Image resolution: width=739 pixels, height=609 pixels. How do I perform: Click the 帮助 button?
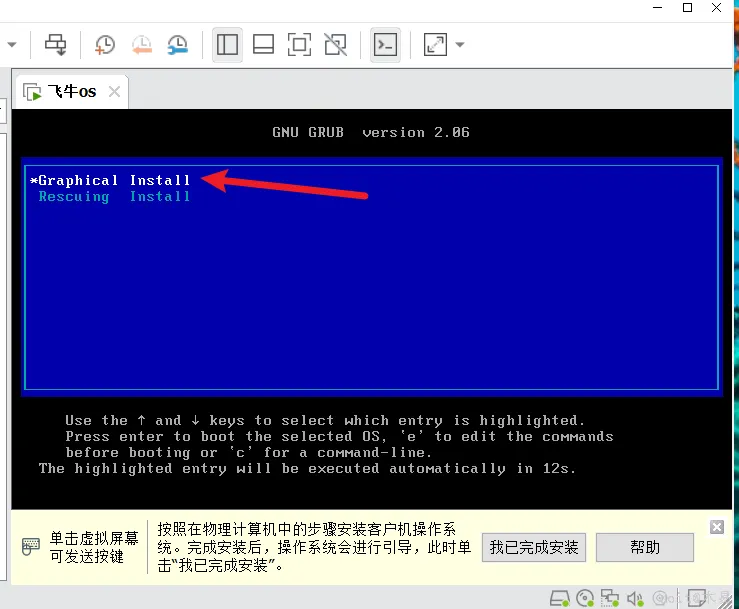coord(645,547)
